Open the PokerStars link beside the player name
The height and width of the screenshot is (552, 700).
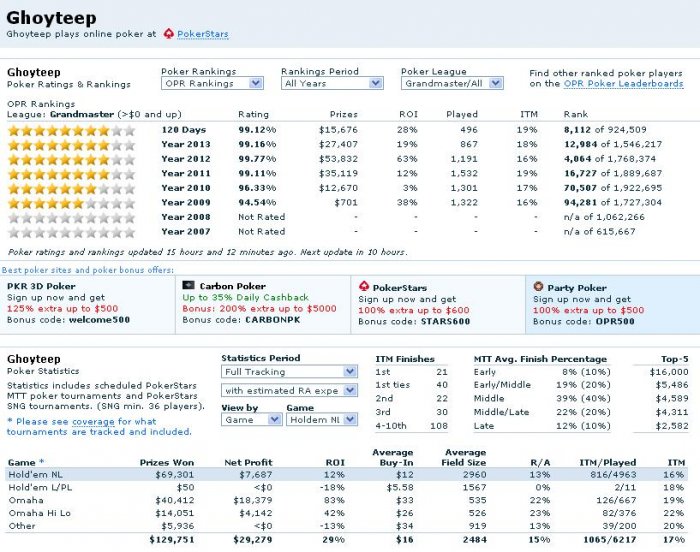pos(202,34)
